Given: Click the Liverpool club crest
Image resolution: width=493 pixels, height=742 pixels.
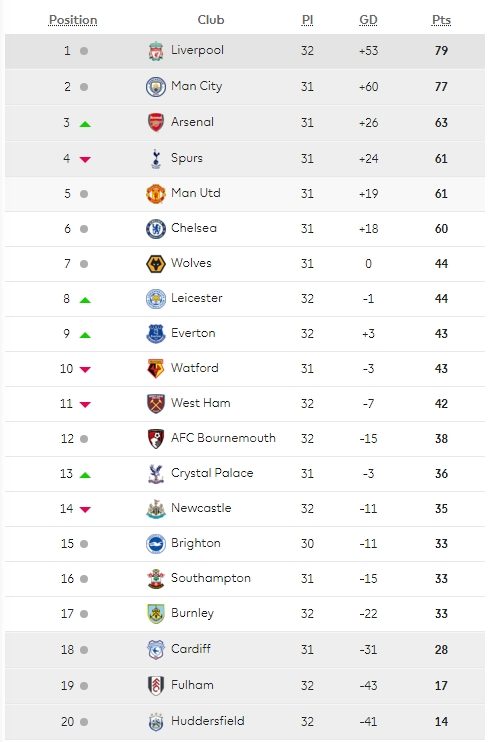Looking at the screenshot, I should point(156,51).
